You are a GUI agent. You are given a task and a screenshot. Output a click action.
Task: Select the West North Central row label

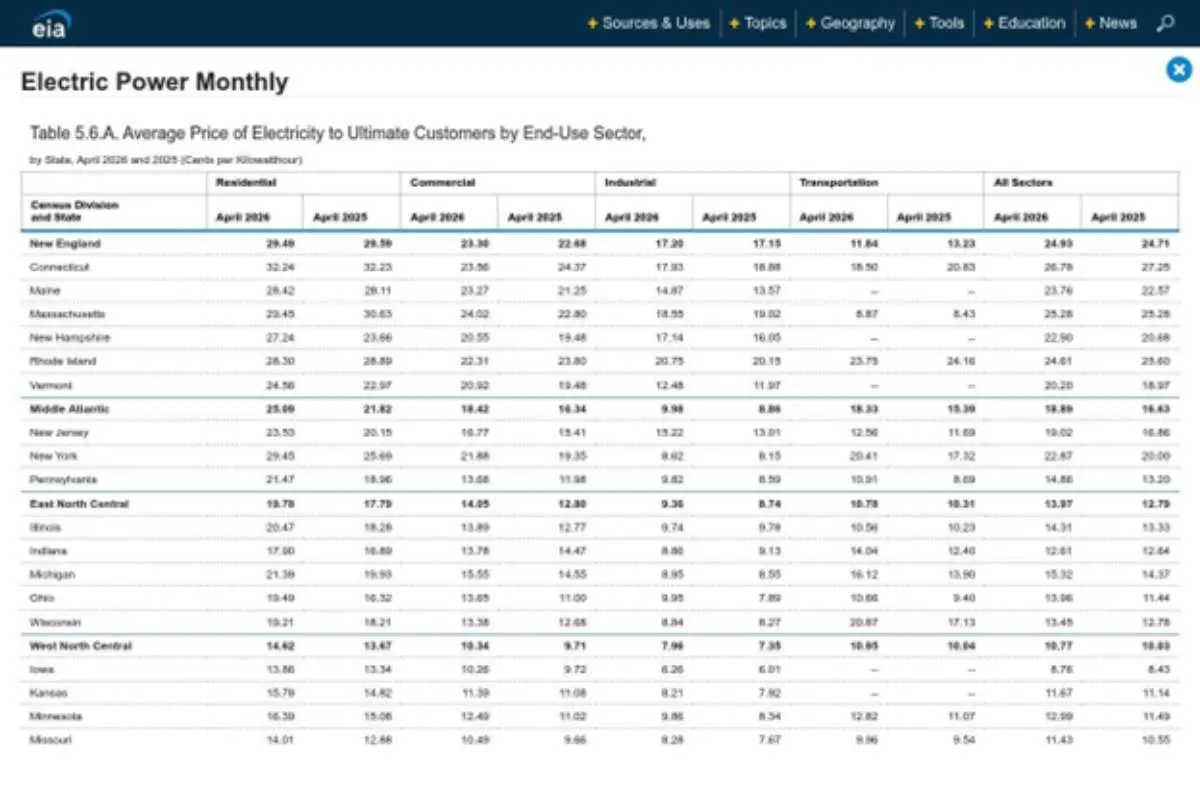(81, 646)
